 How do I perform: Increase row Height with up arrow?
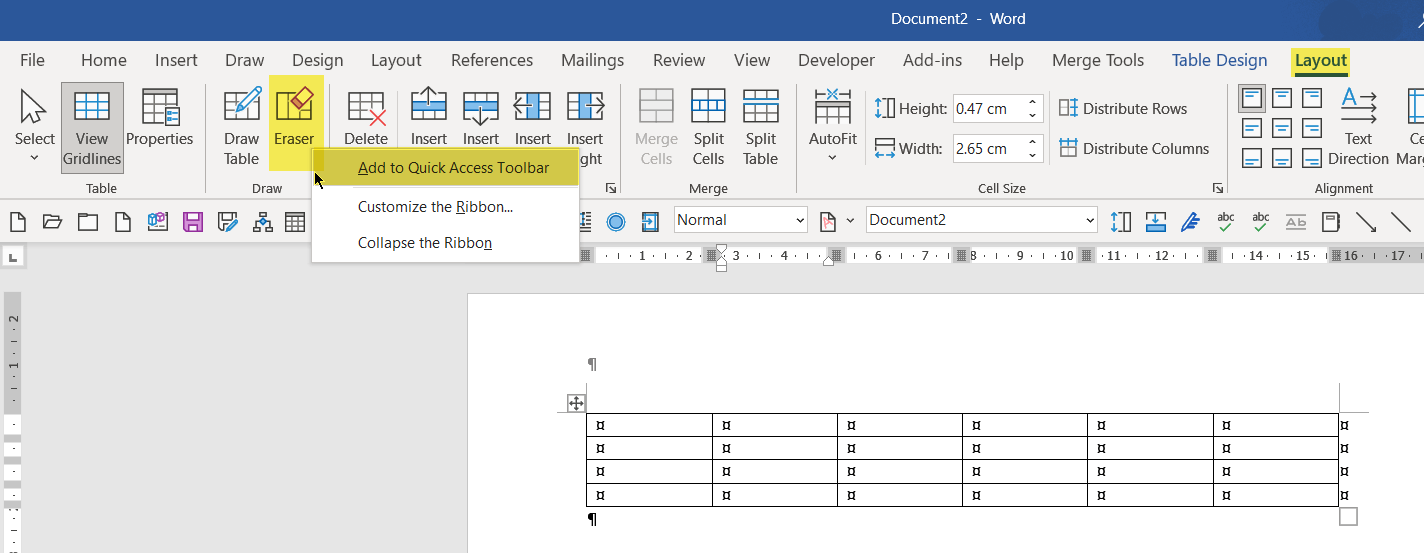[x=1033, y=102]
